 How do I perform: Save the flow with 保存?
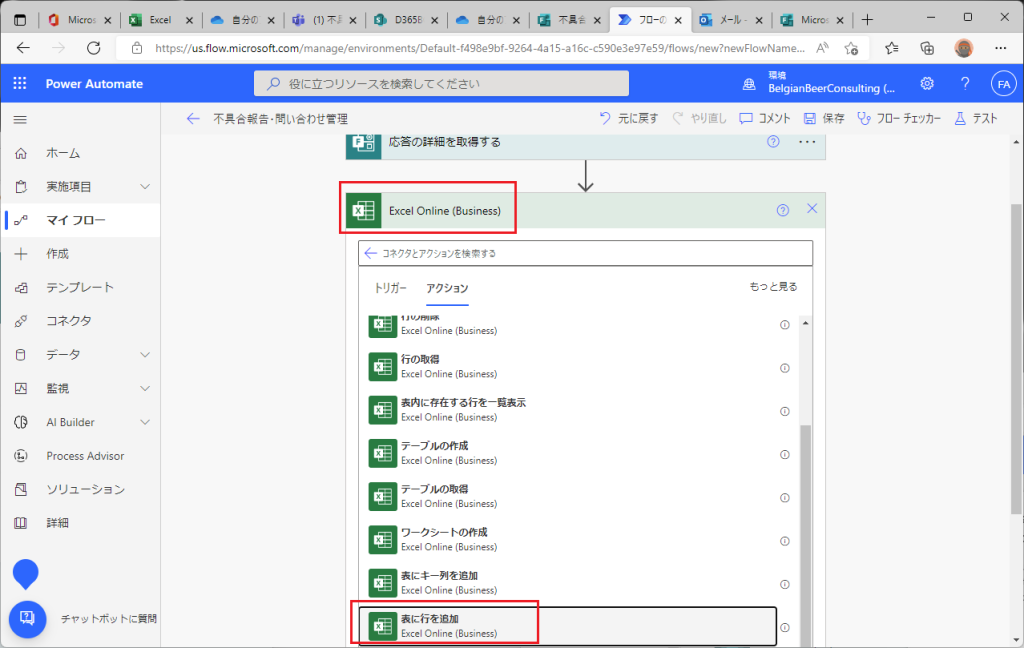[824, 118]
